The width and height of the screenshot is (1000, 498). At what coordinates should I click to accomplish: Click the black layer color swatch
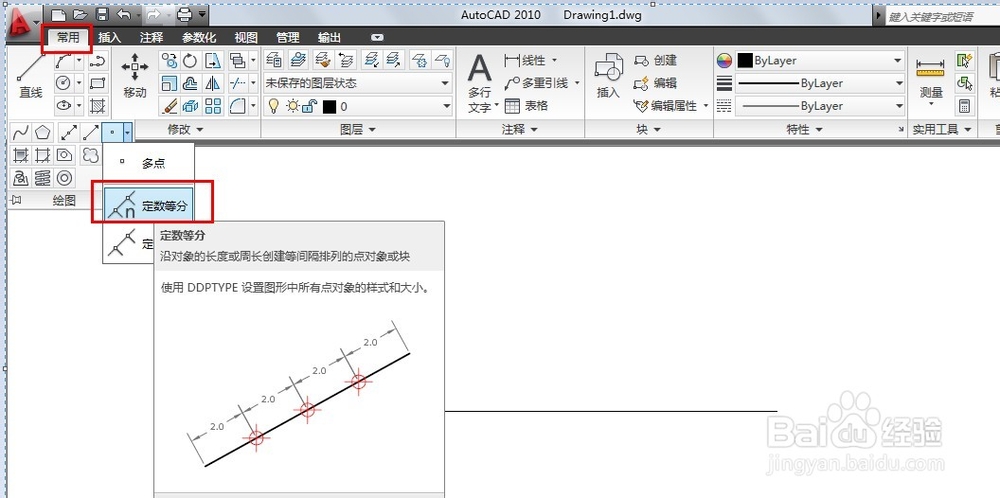tap(329, 106)
